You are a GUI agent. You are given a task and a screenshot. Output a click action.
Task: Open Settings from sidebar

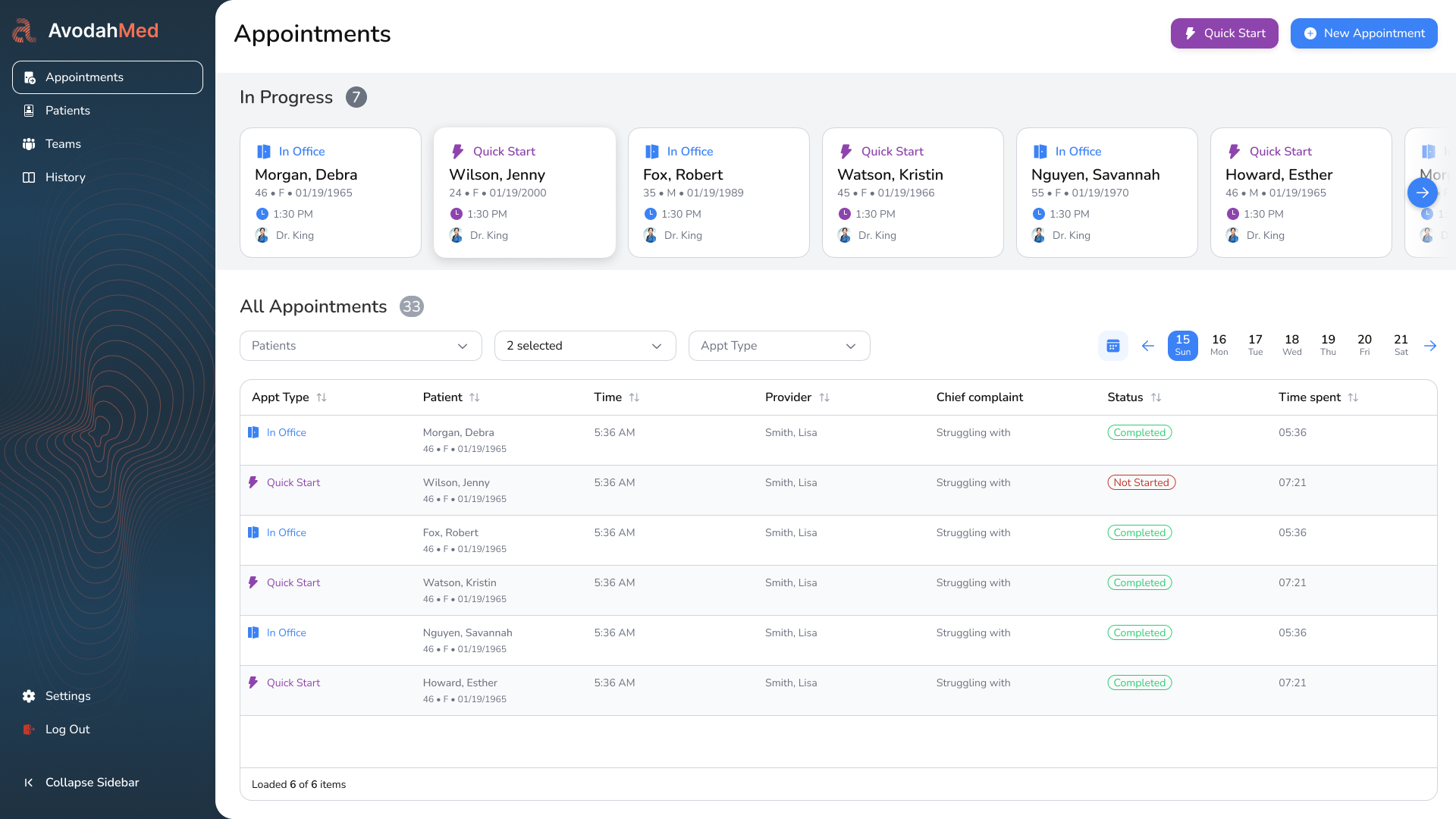pyautogui.click(x=67, y=696)
